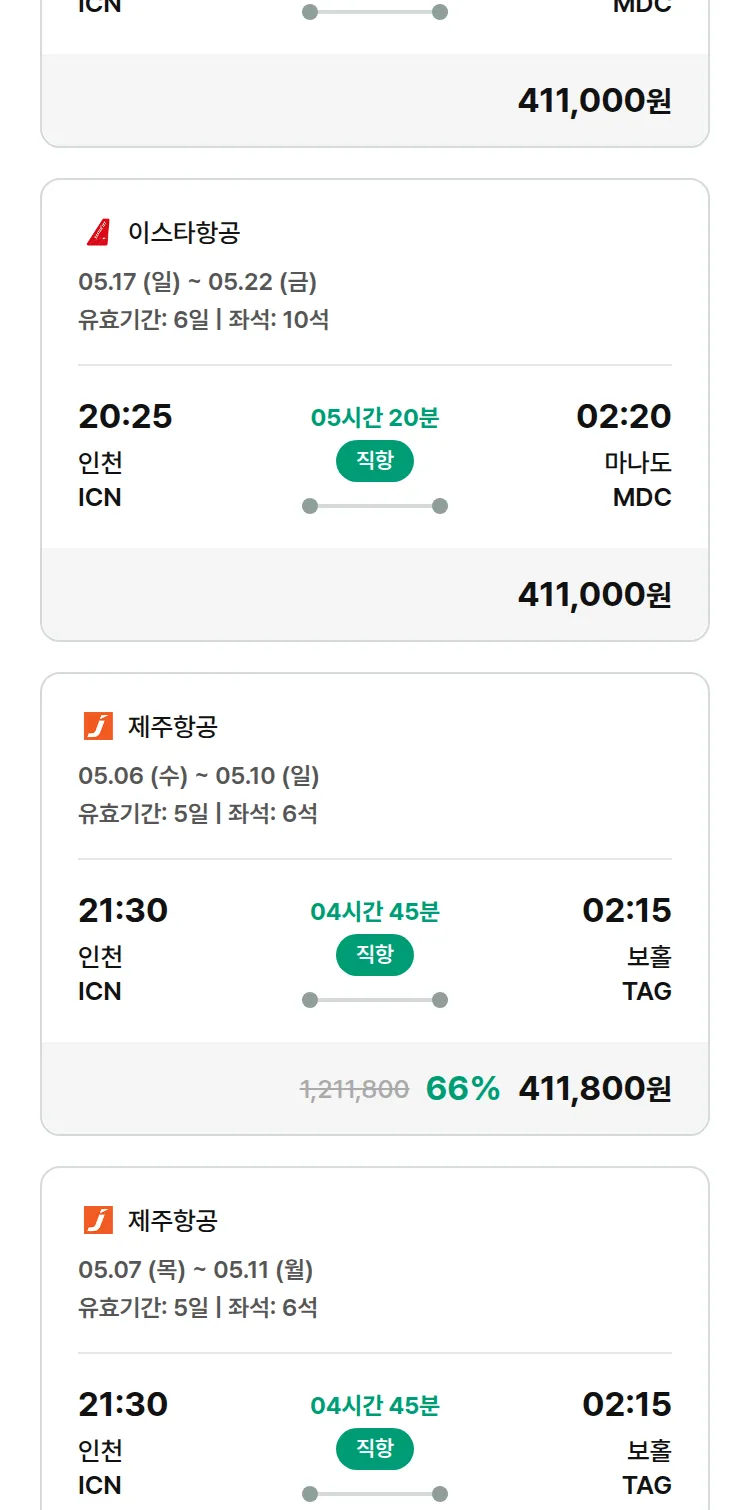Click the first Jeju Air logo icon
The height and width of the screenshot is (1510, 750).
pos(98,727)
